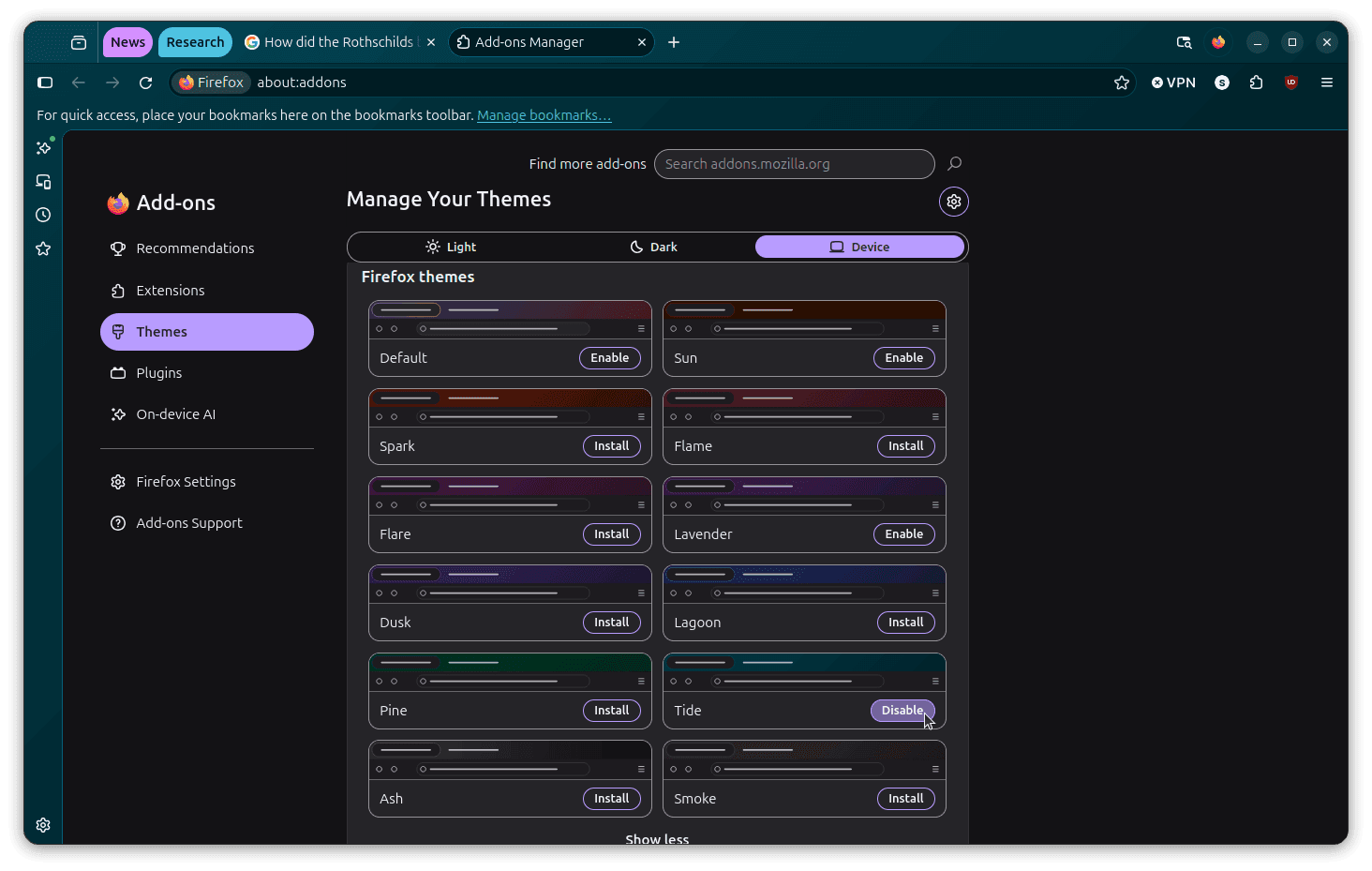Screen dimensions: 1372x871
Task: Open the add-on tools gear menu
Action: click(x=954, y=202)
